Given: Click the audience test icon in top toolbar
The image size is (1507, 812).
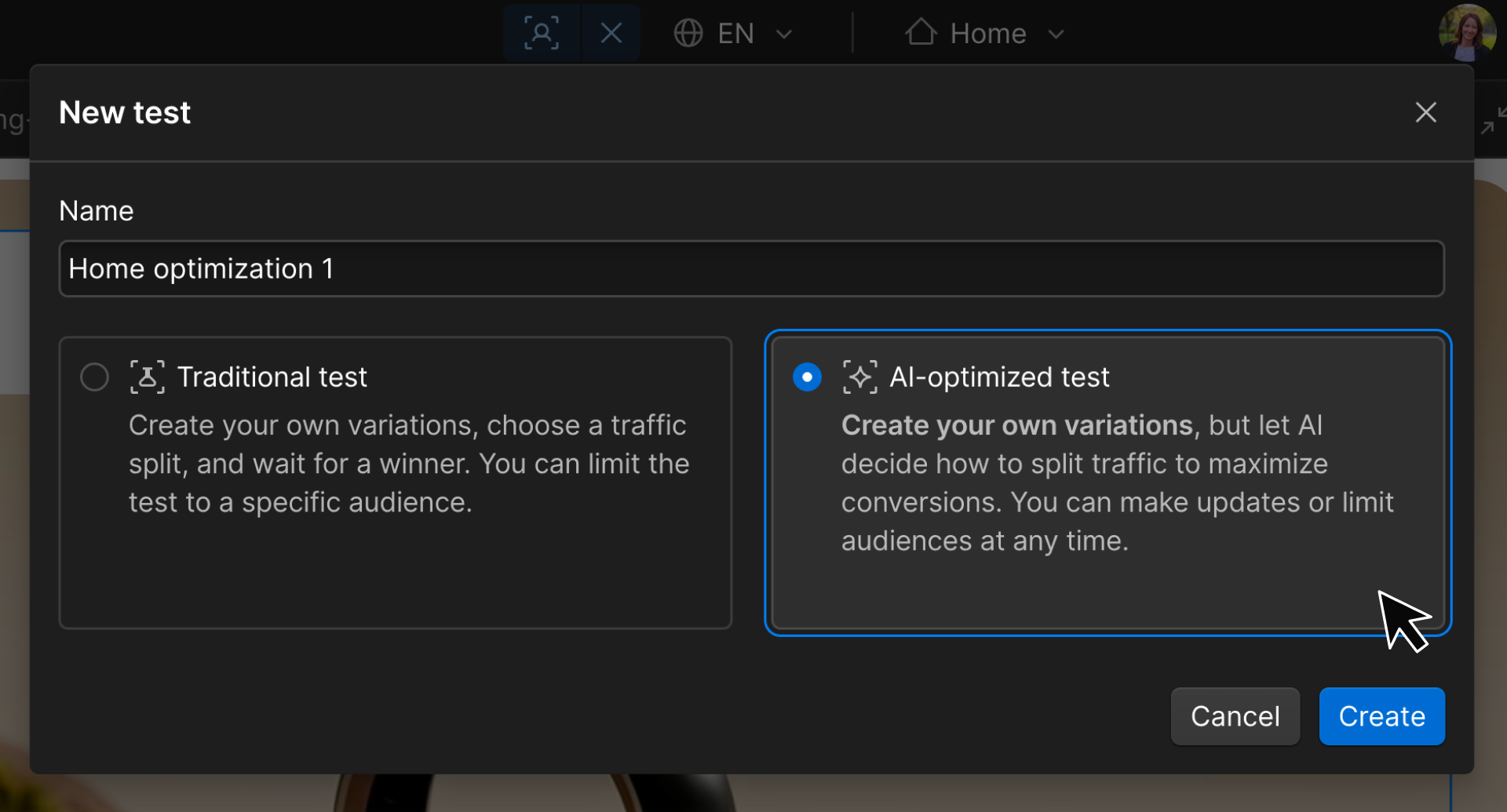Looking at the screenshot, I should pos(542,33).
